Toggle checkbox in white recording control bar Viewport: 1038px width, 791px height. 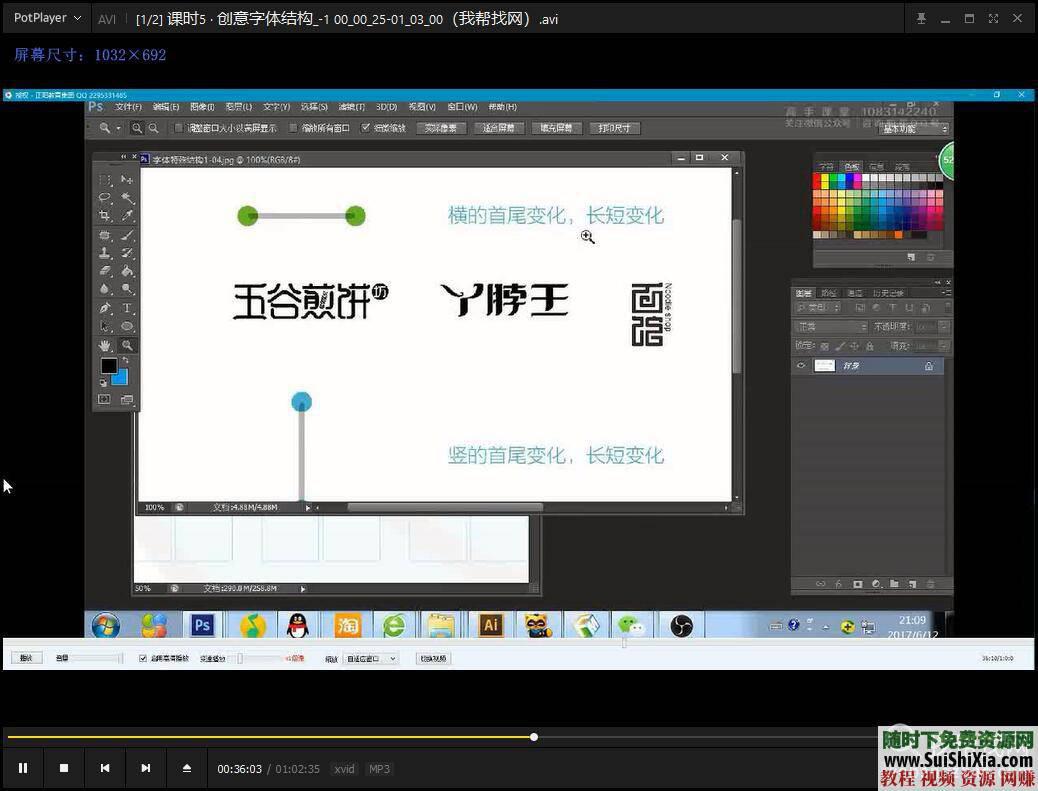coord(143,658)
